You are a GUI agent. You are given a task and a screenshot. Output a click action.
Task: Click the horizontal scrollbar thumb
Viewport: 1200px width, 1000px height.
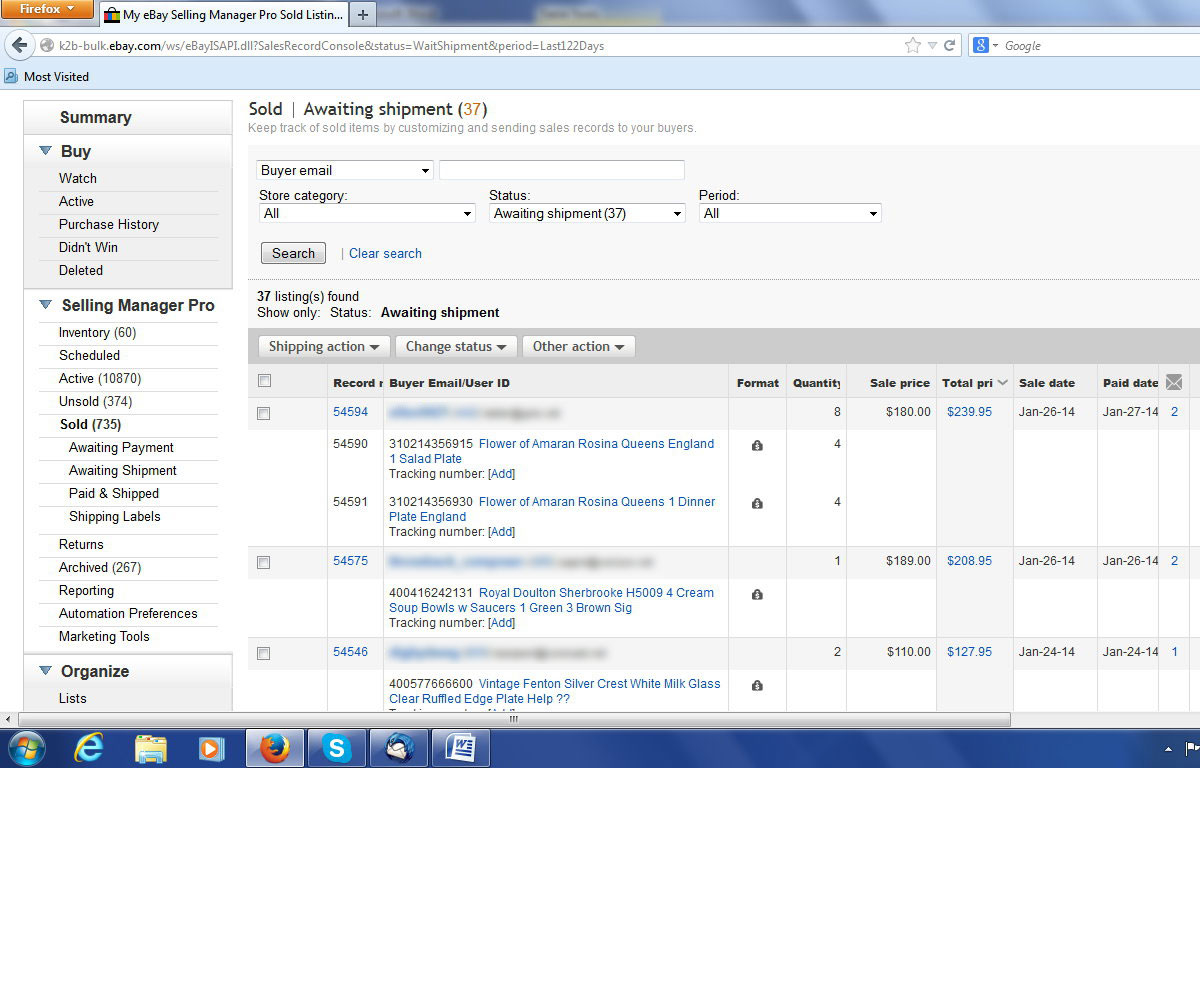click(514, 719)
